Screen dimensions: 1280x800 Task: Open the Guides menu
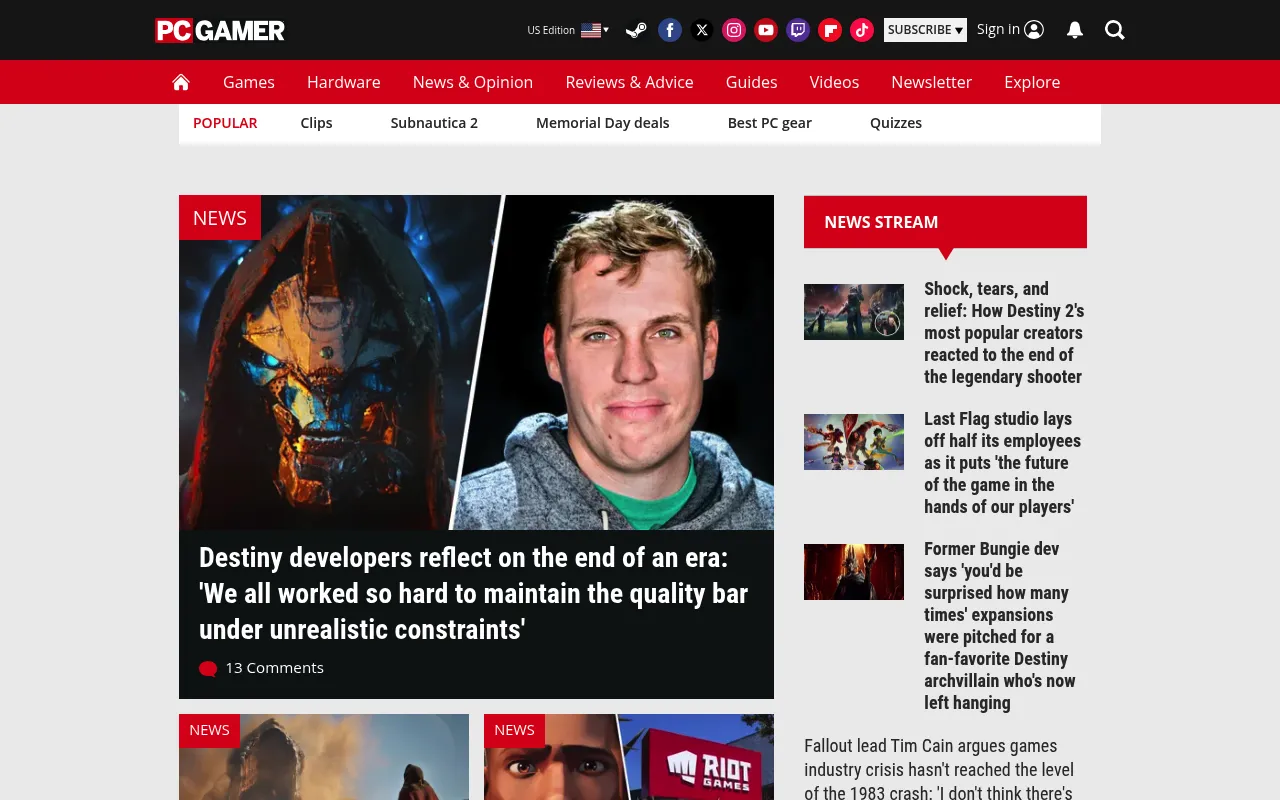[x=752, y=82]
